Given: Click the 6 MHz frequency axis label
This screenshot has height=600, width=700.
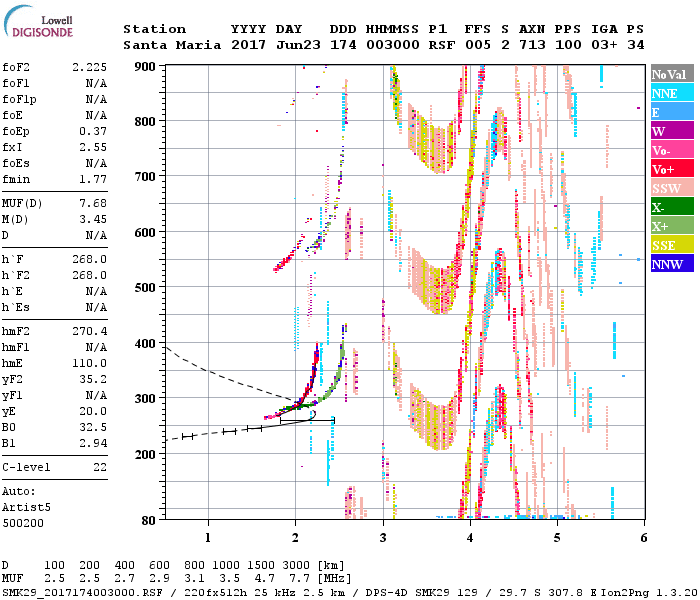Looking at the screenshot, I should coord(644,538).
